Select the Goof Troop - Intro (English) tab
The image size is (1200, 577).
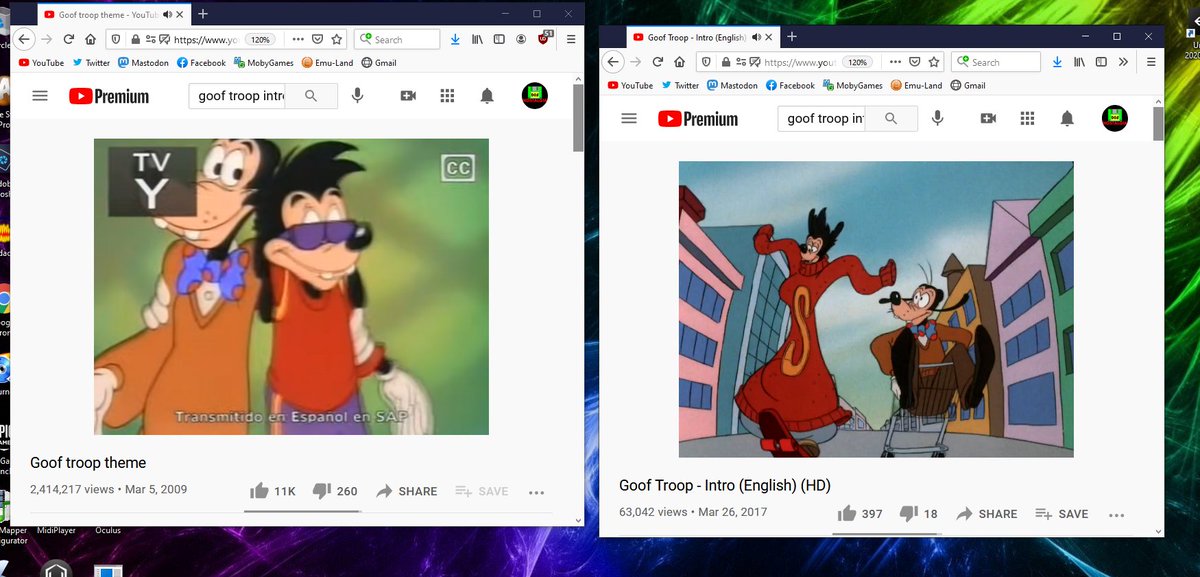(x=703, y=37)
